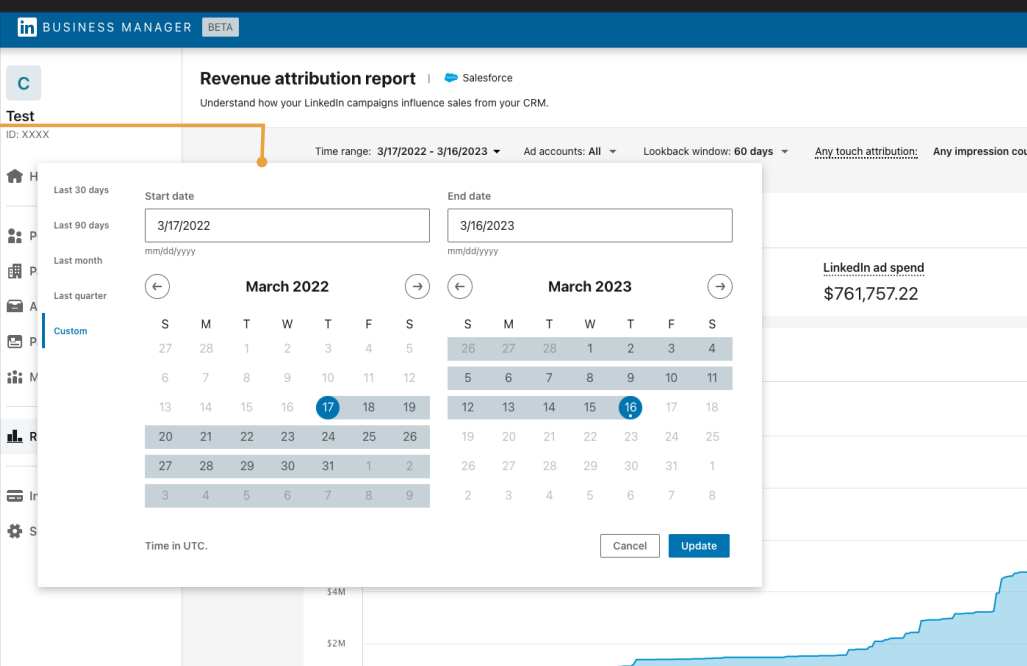Select the Last quarter range option

(80, 295)
